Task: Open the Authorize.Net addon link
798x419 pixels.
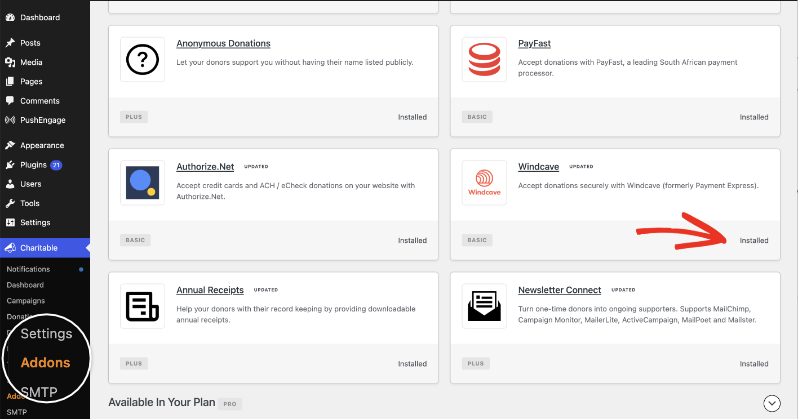Action: tap(205, 166)
